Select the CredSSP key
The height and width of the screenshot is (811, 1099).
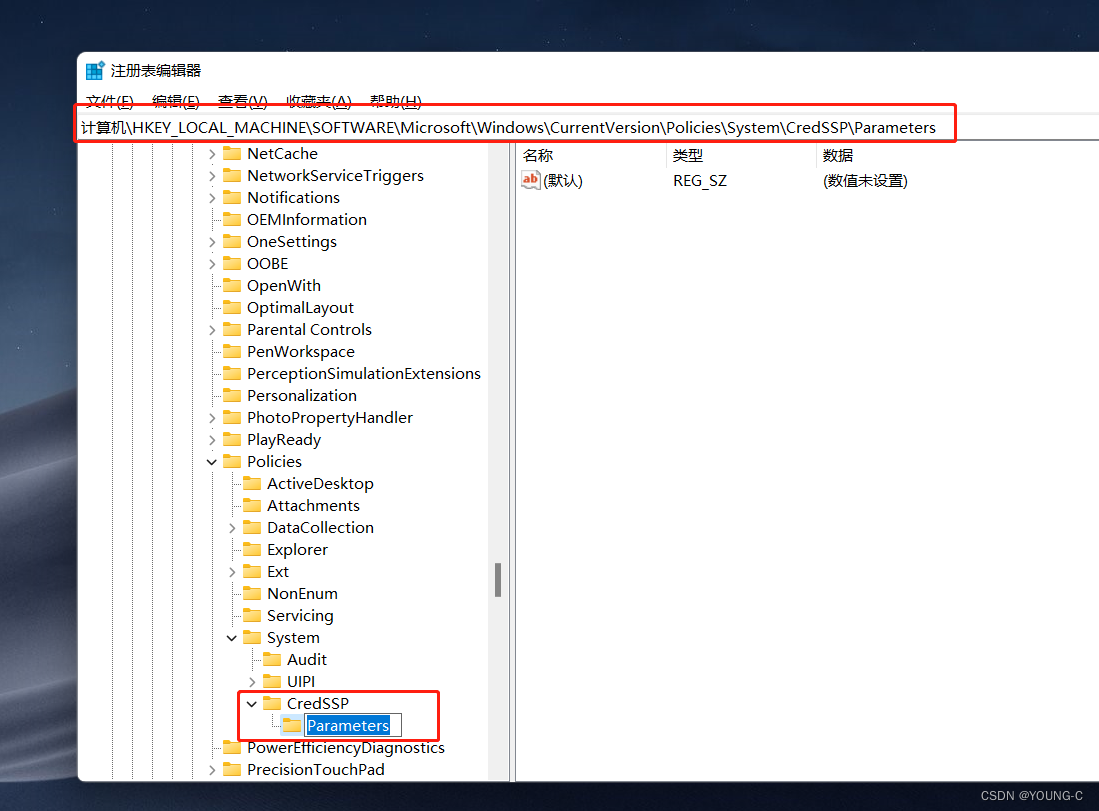pyautogui.click(x=318, y=703)
